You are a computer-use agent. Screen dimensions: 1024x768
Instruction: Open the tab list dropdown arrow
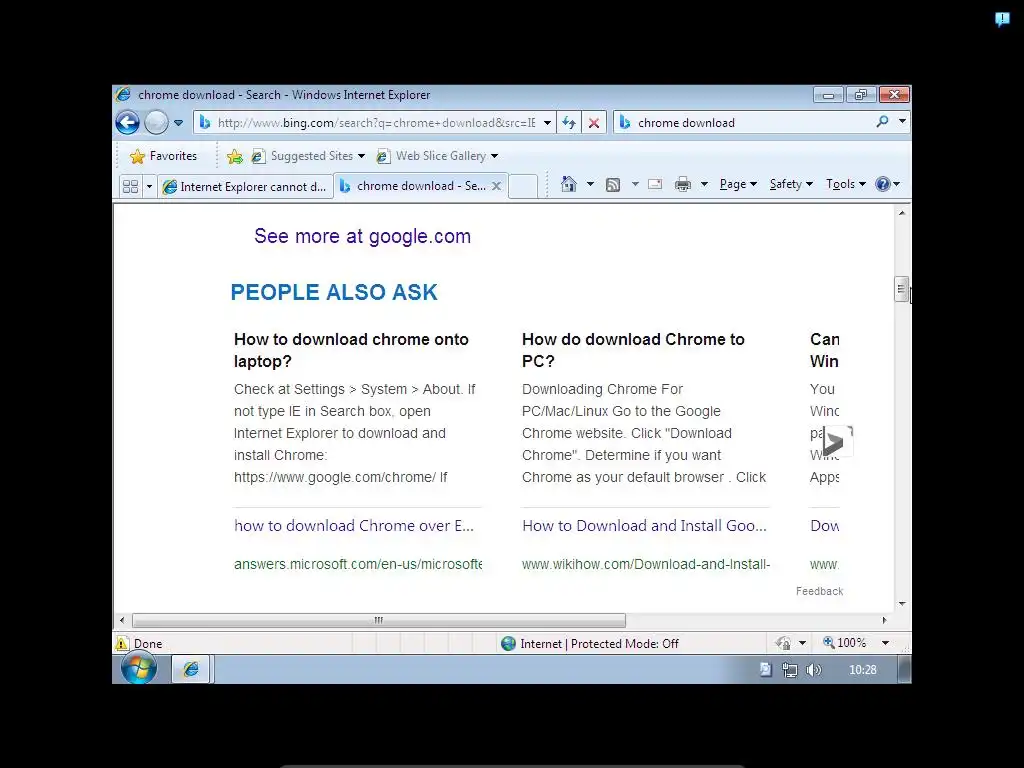[x=149, y=187]
